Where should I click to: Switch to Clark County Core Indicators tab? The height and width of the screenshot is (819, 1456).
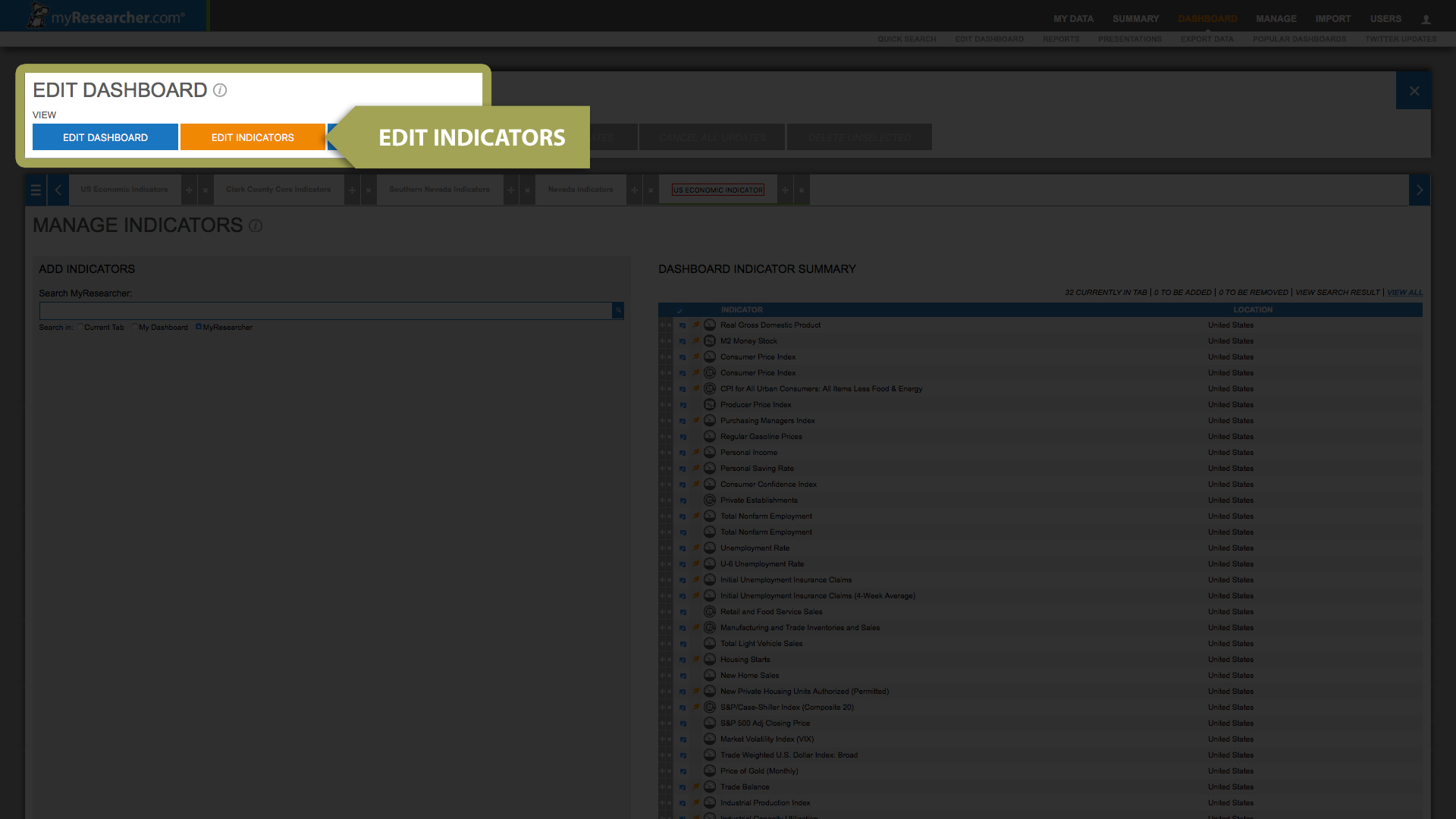(278, 190)
